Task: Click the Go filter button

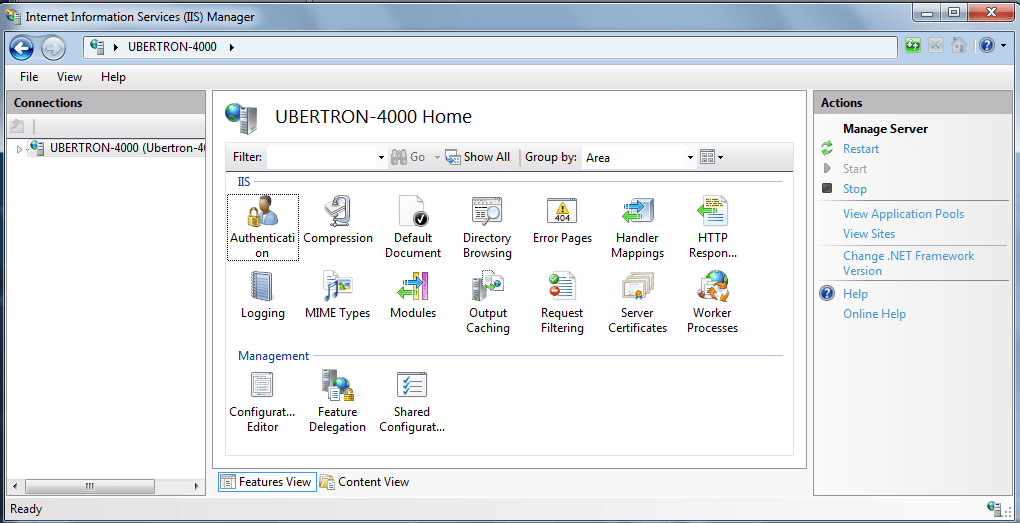Action: (409, 157)
